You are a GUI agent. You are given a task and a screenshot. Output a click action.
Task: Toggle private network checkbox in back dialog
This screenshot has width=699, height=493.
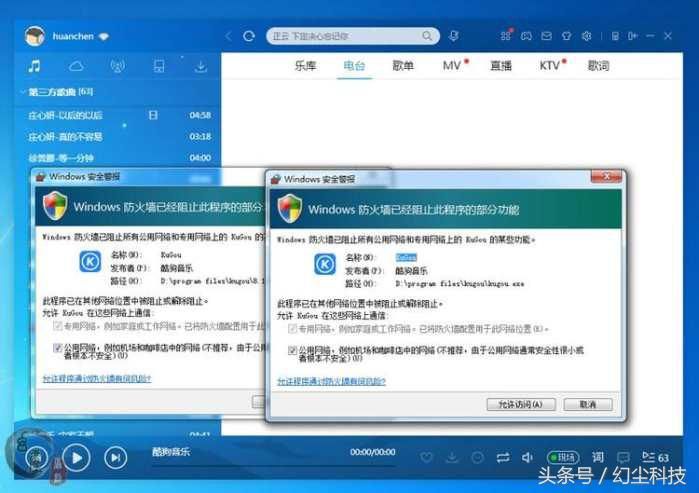tap(58, 326)
